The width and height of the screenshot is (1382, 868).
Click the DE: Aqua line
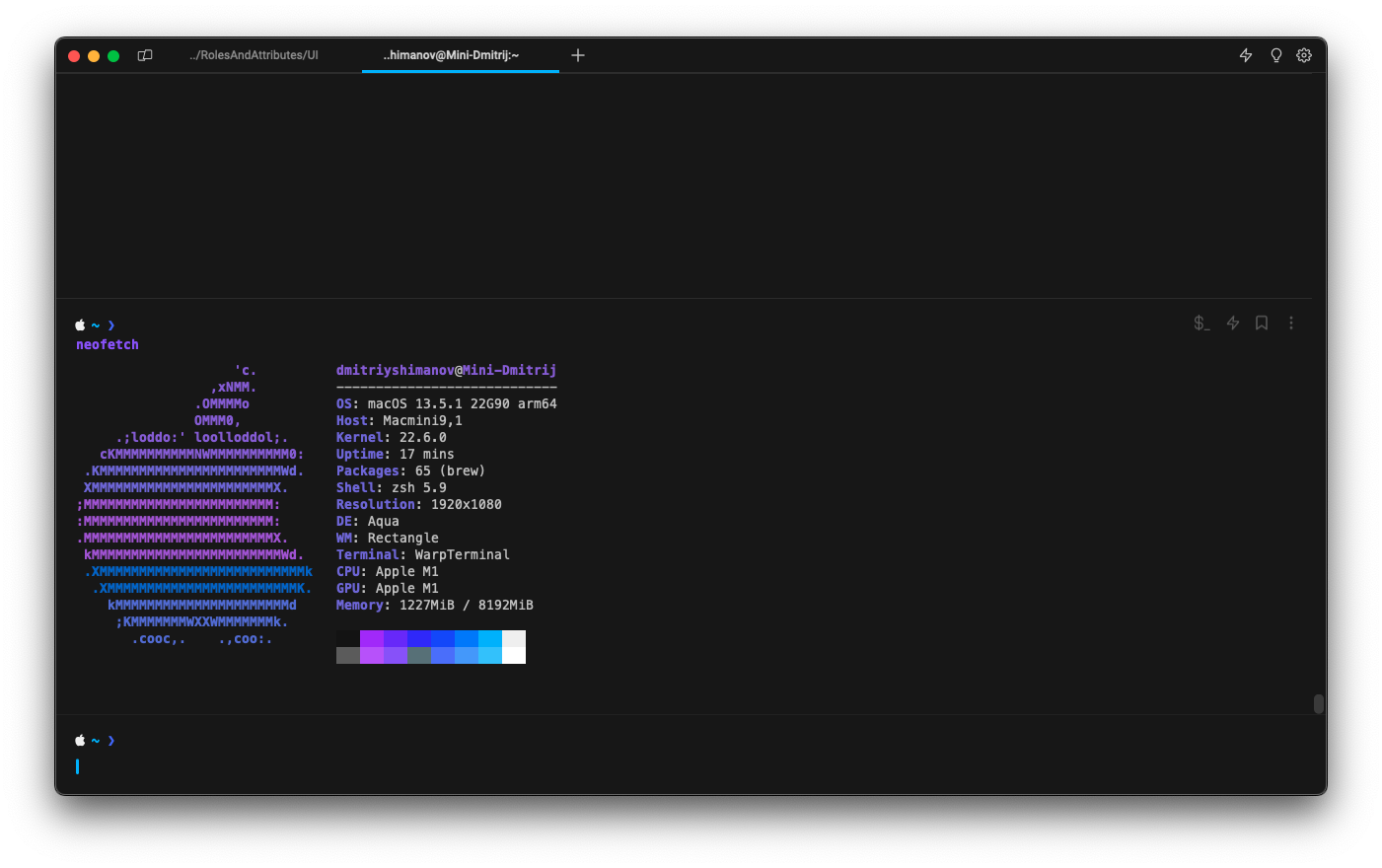[368, 521]
